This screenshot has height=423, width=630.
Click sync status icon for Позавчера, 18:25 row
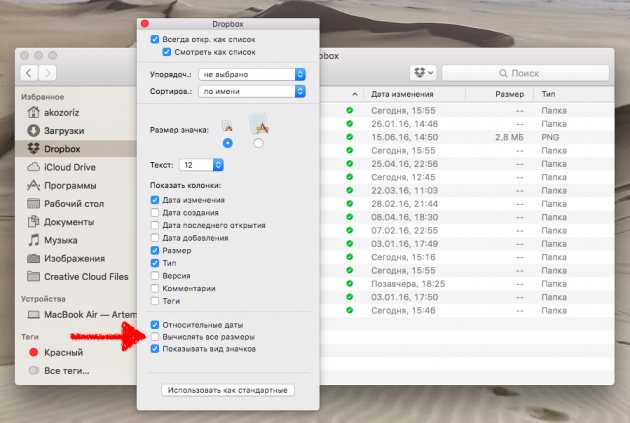click(350, 284)
